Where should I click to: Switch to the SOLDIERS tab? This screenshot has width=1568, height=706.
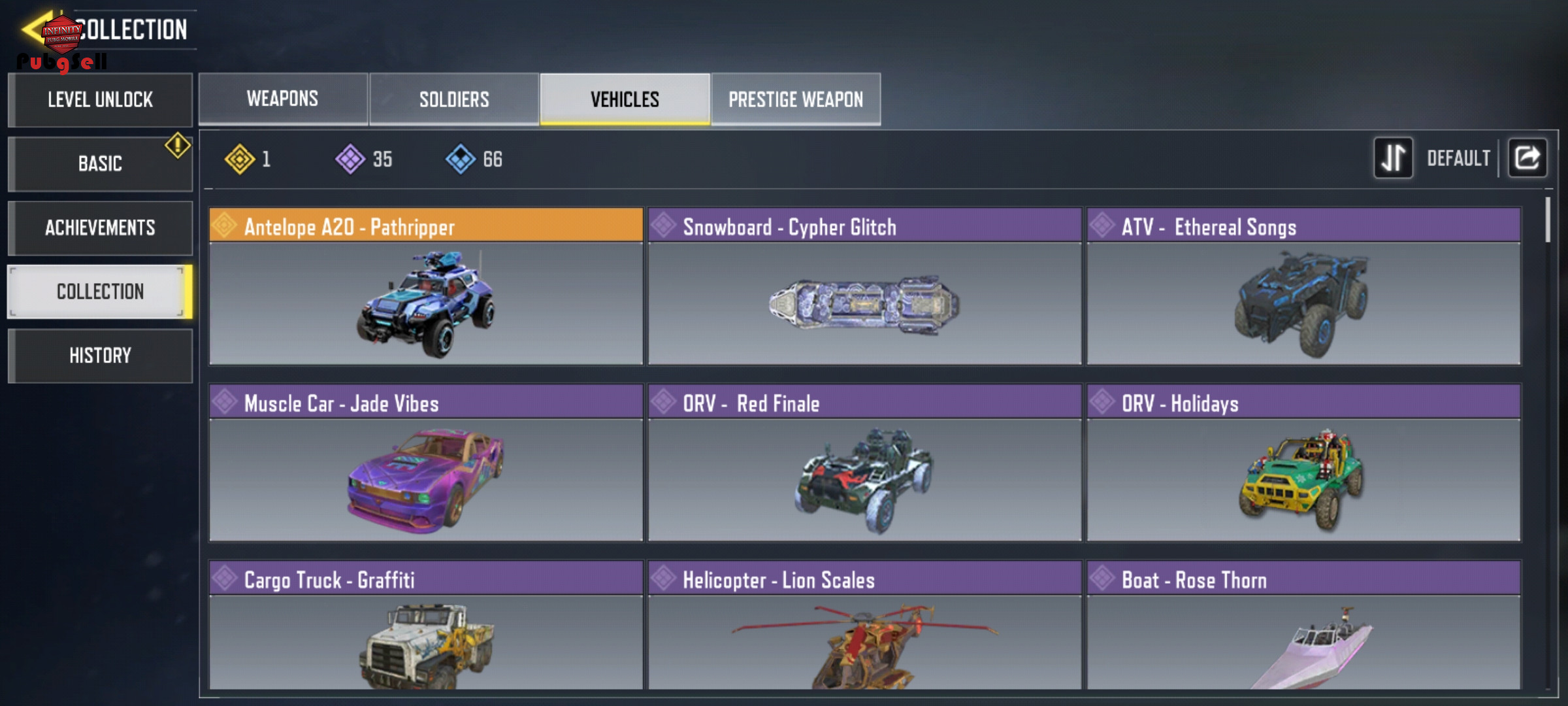(x=454, y=99)
